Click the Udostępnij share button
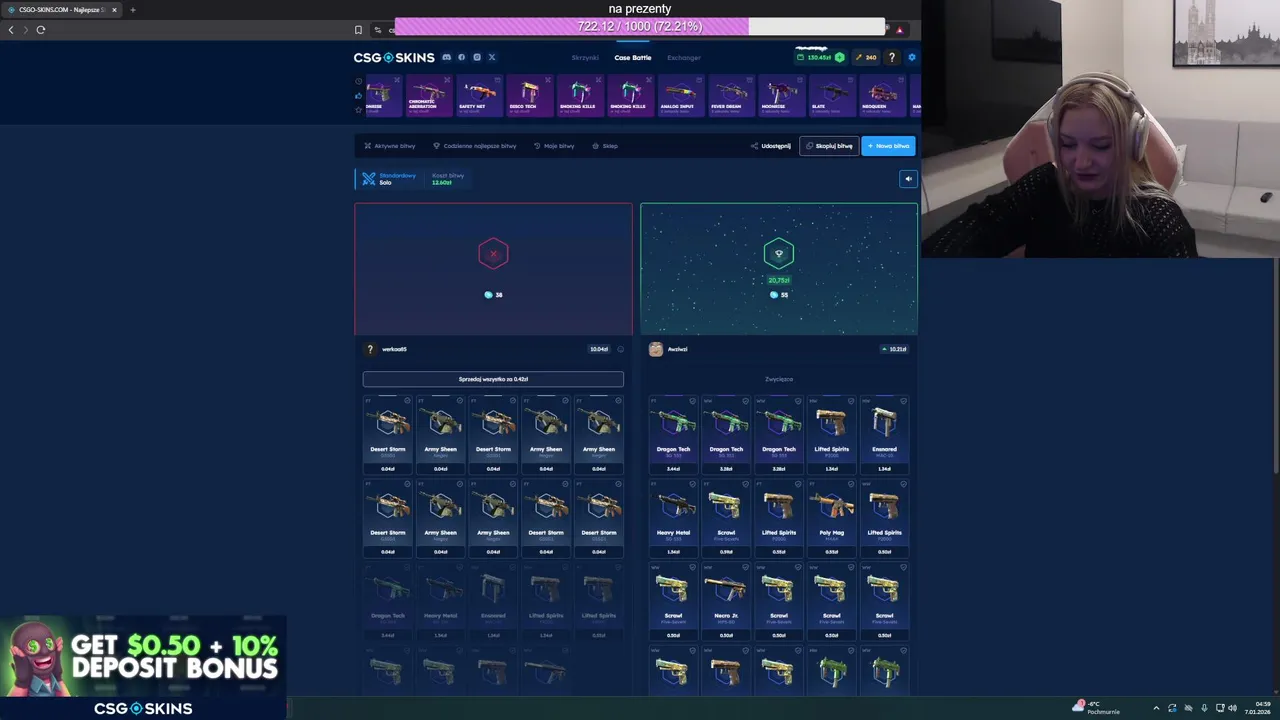Screen dimensions: 1280x720 [x=771, y=146]
